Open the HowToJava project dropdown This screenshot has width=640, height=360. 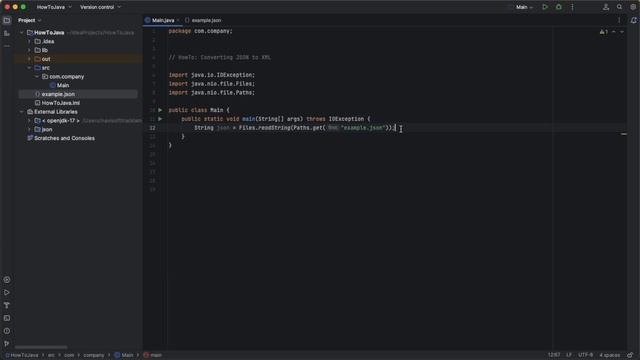tap(54, 7)
